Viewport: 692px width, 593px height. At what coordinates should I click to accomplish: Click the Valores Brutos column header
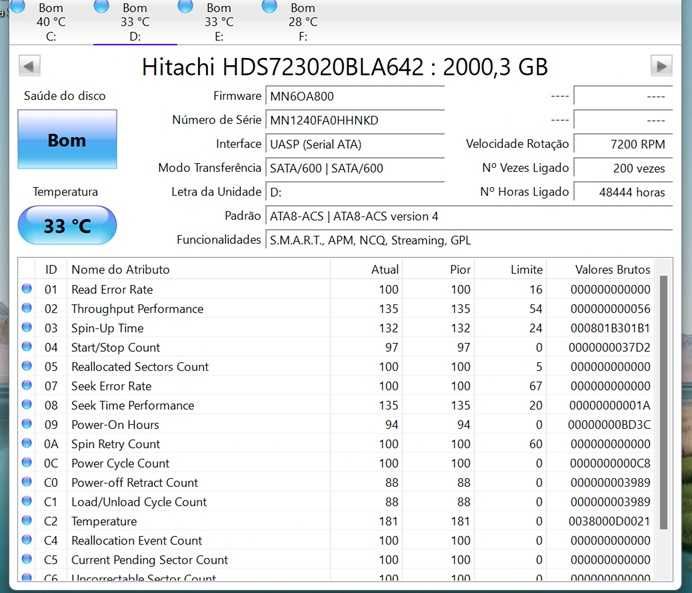(600, 270)
